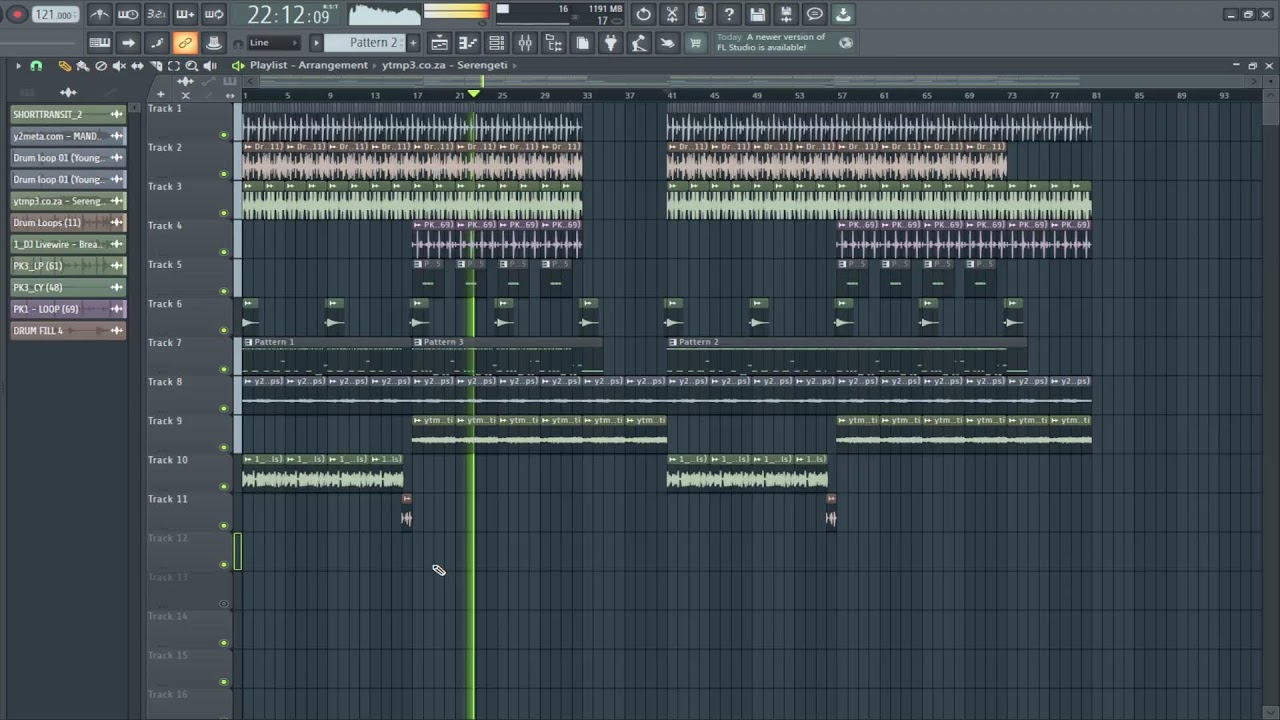Image resolution: width=1280 pixels, height=720 pixels.
Task: Click the save project floppy icon
Action: (x=757, y=14)
